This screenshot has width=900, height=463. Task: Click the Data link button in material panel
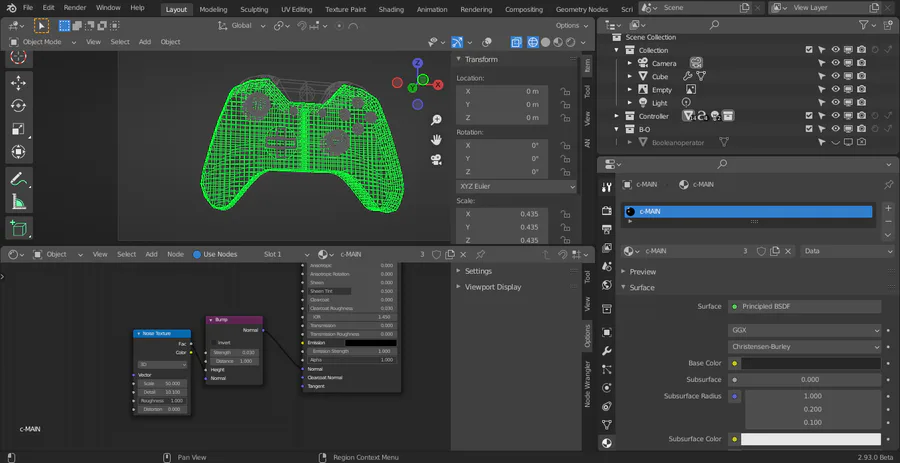(x=848, y=251)
